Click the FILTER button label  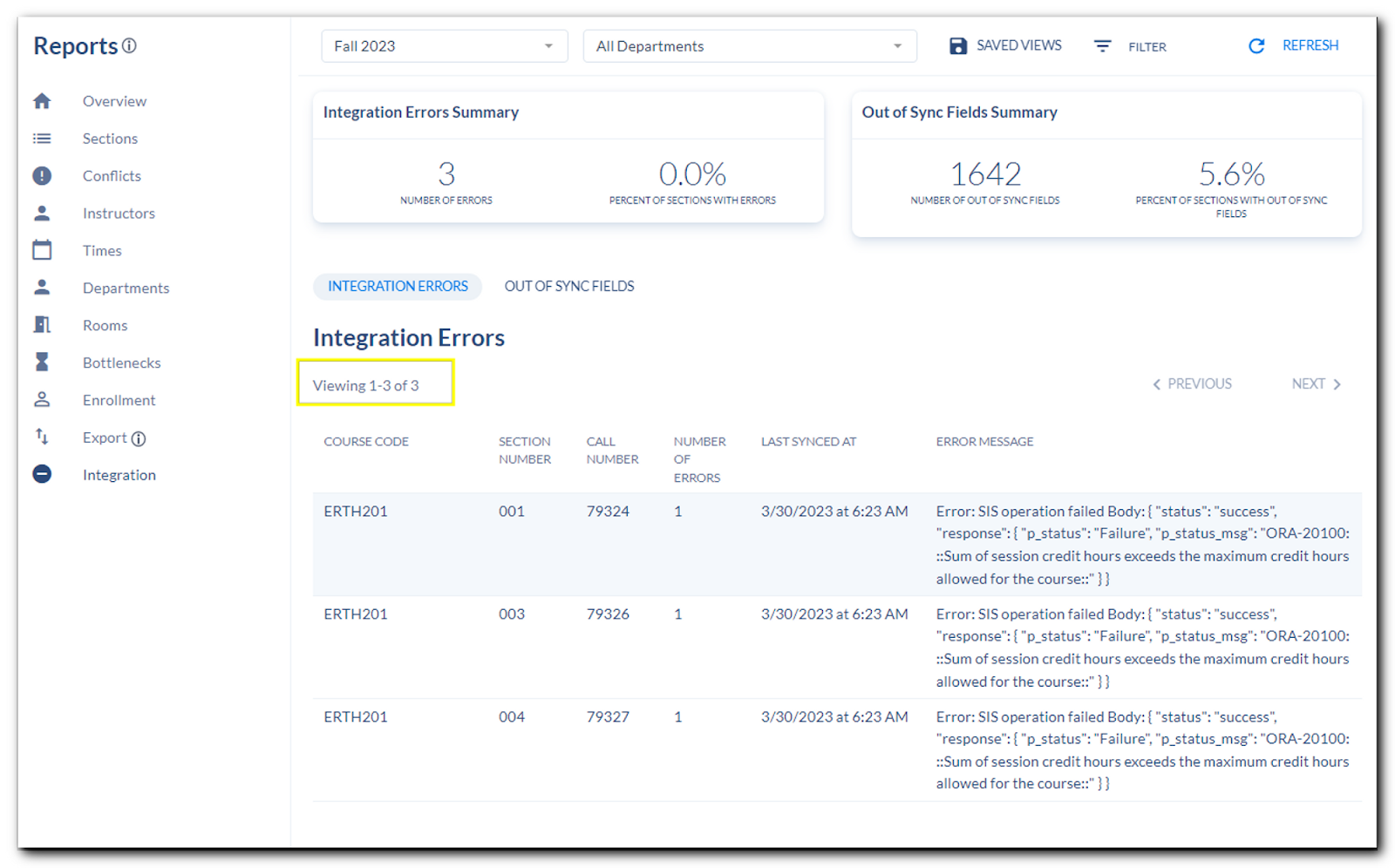[x=1147, y=47]
